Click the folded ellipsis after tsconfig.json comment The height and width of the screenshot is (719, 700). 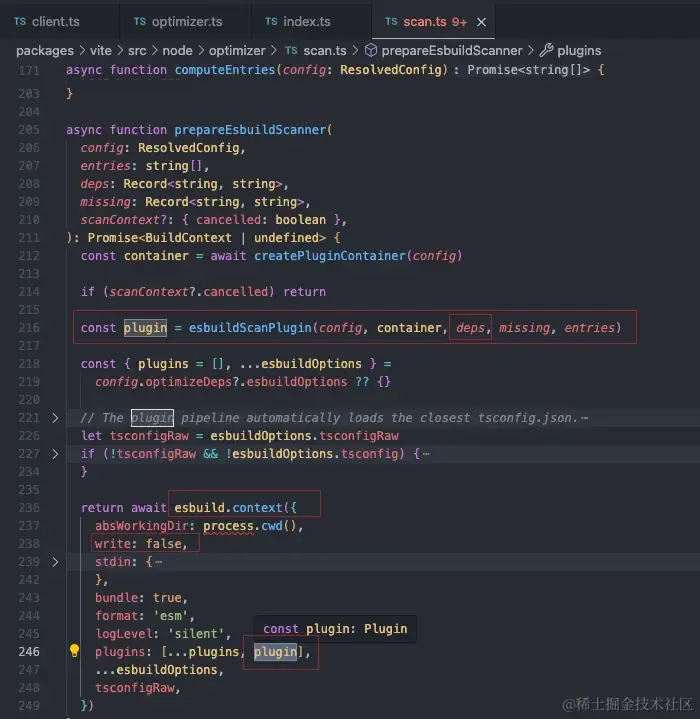(584, 418)
